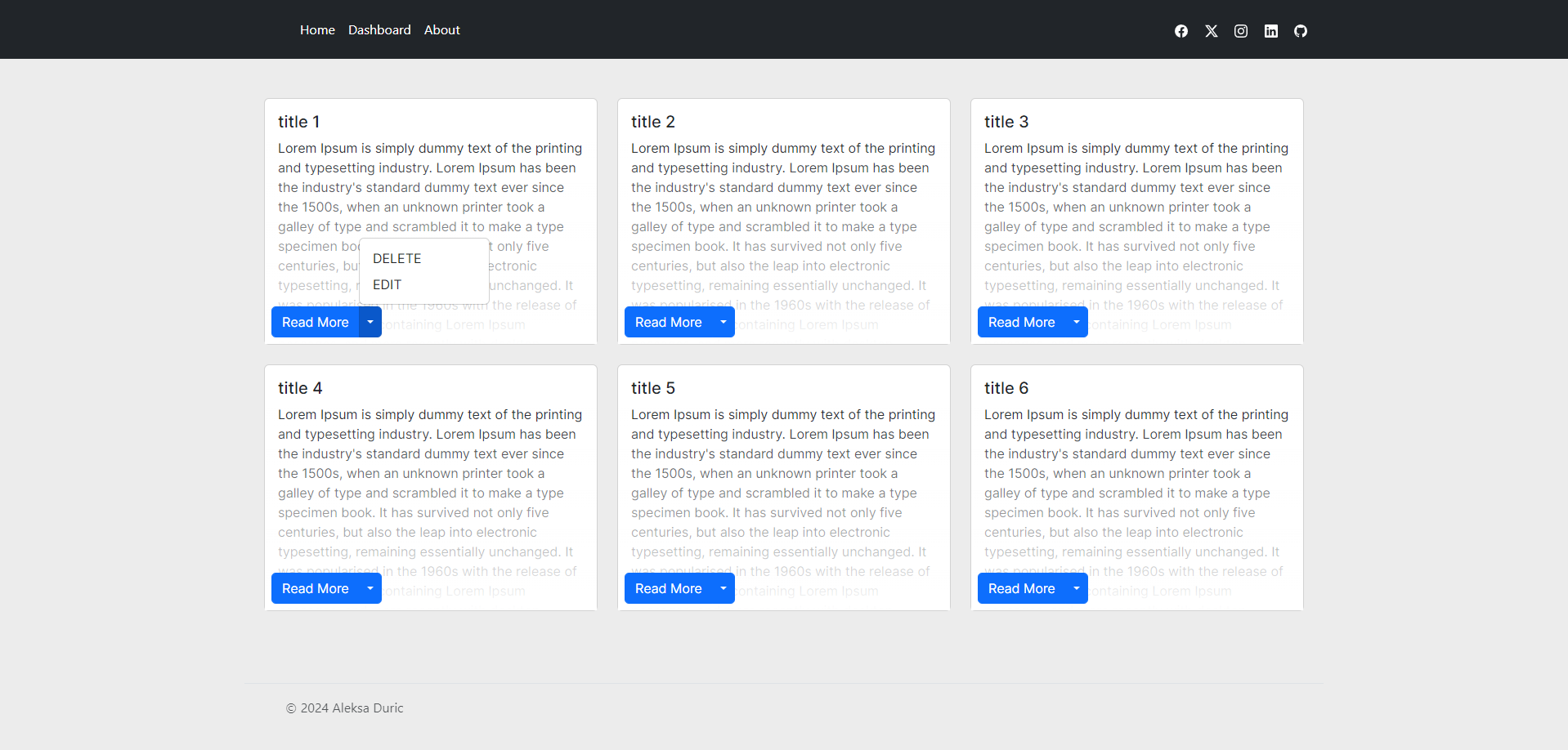Image resolution: width=1568 pixels, height=750 pixels.
Task: Expand the title 3 dropdown caret
Action: 1077,322
